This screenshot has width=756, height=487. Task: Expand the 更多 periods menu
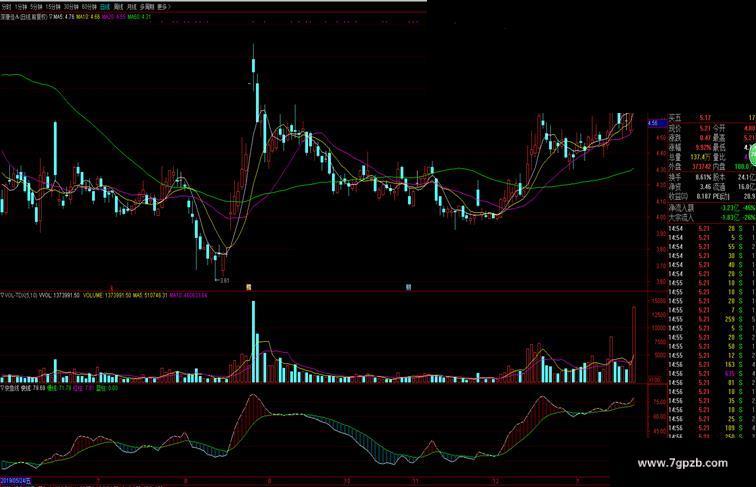163,7
